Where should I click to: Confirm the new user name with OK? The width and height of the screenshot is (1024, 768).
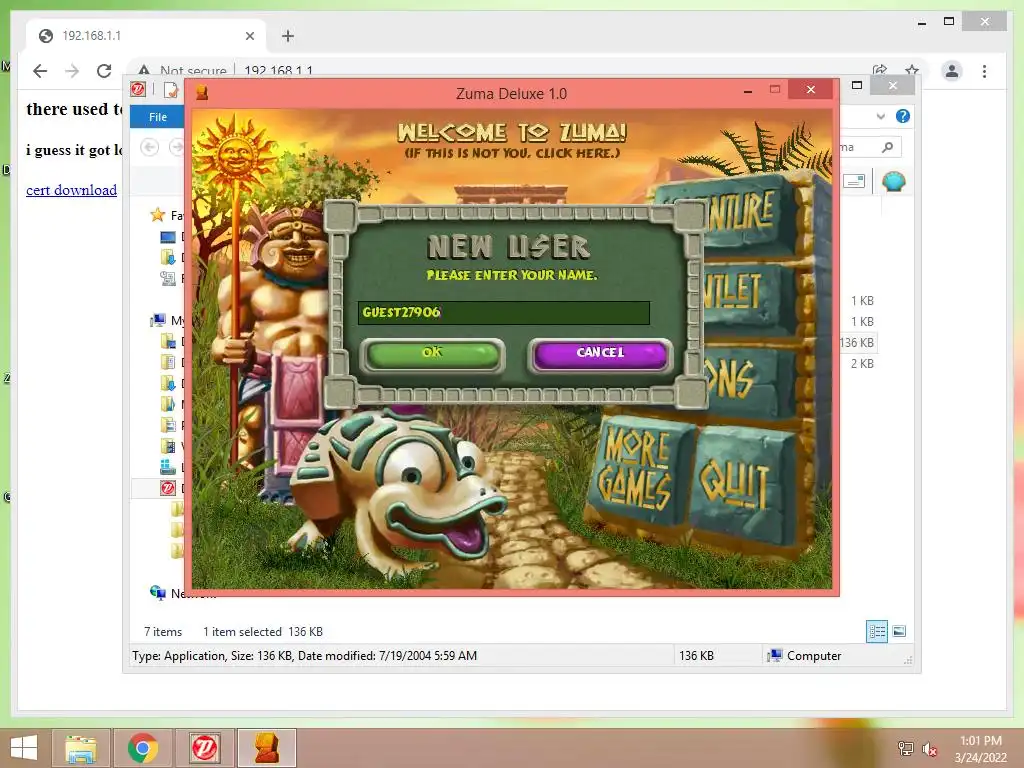[432, 355]
